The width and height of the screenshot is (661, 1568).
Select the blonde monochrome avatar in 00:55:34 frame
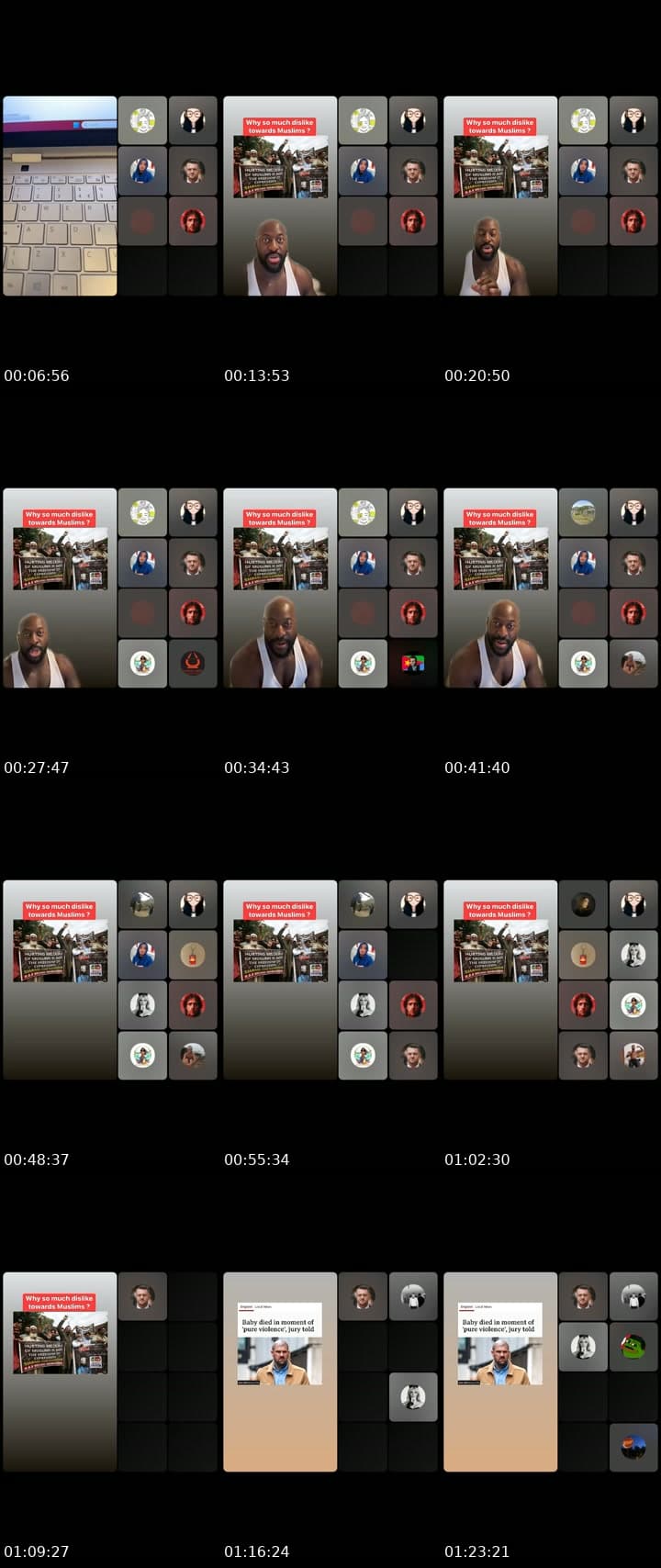(363, 1005)
